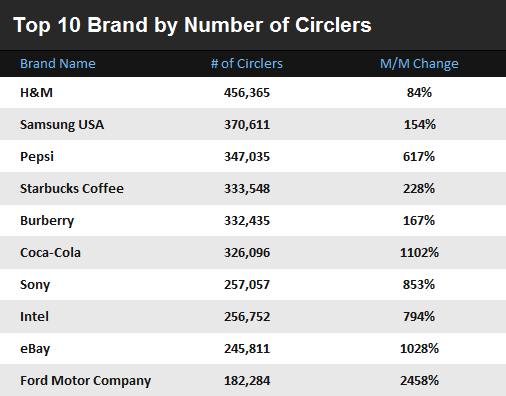506x396 pixels.
Task: Select the 1102% change value
Action: pyautogui.click(x=419, y=252)
